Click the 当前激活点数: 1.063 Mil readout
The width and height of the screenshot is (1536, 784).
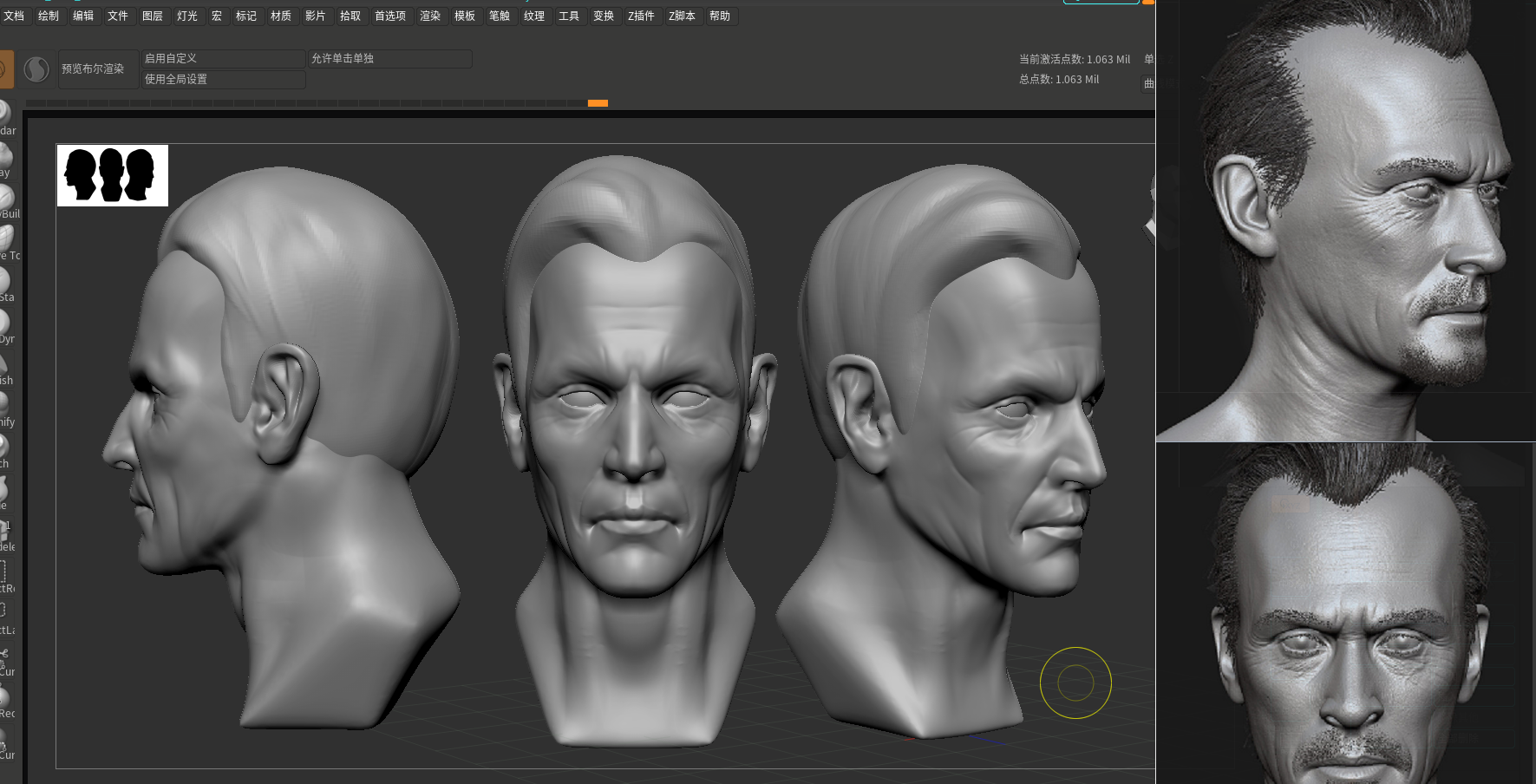pyautogui.click(x=1075, y=60)
